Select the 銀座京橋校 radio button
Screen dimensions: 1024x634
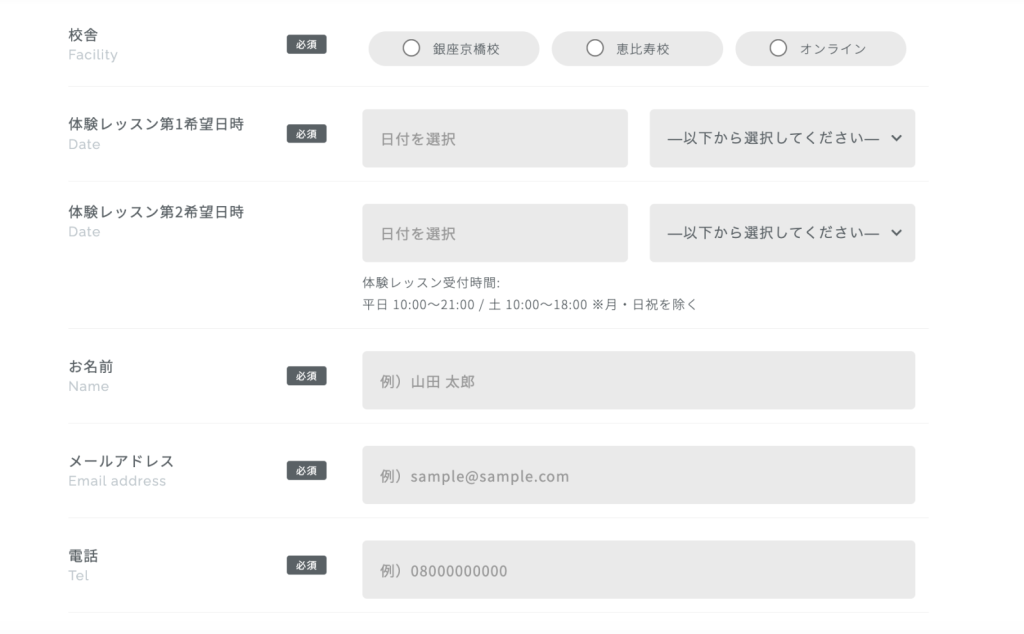411,48
